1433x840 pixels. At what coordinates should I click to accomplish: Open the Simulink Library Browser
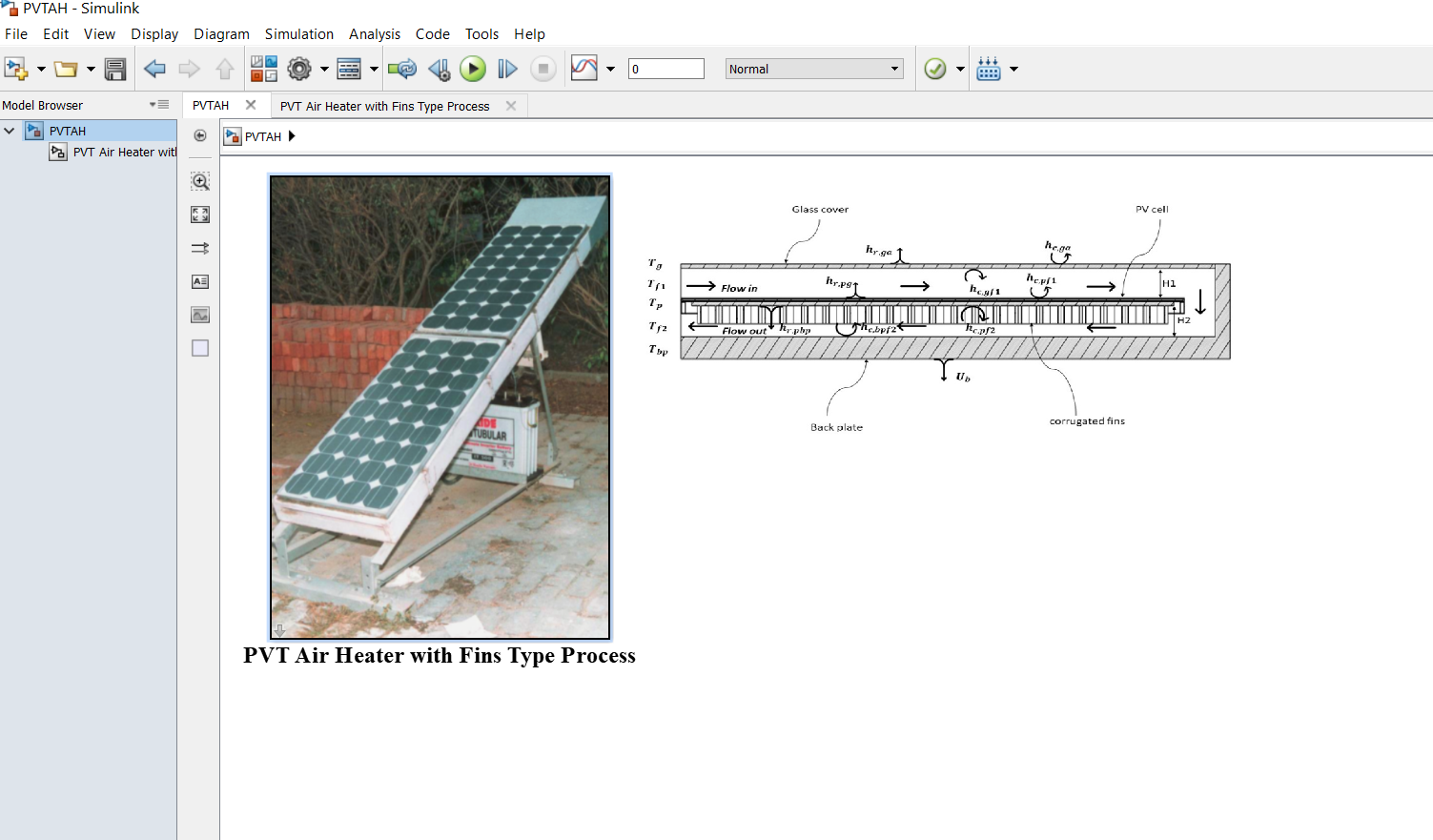coord(264,68)
